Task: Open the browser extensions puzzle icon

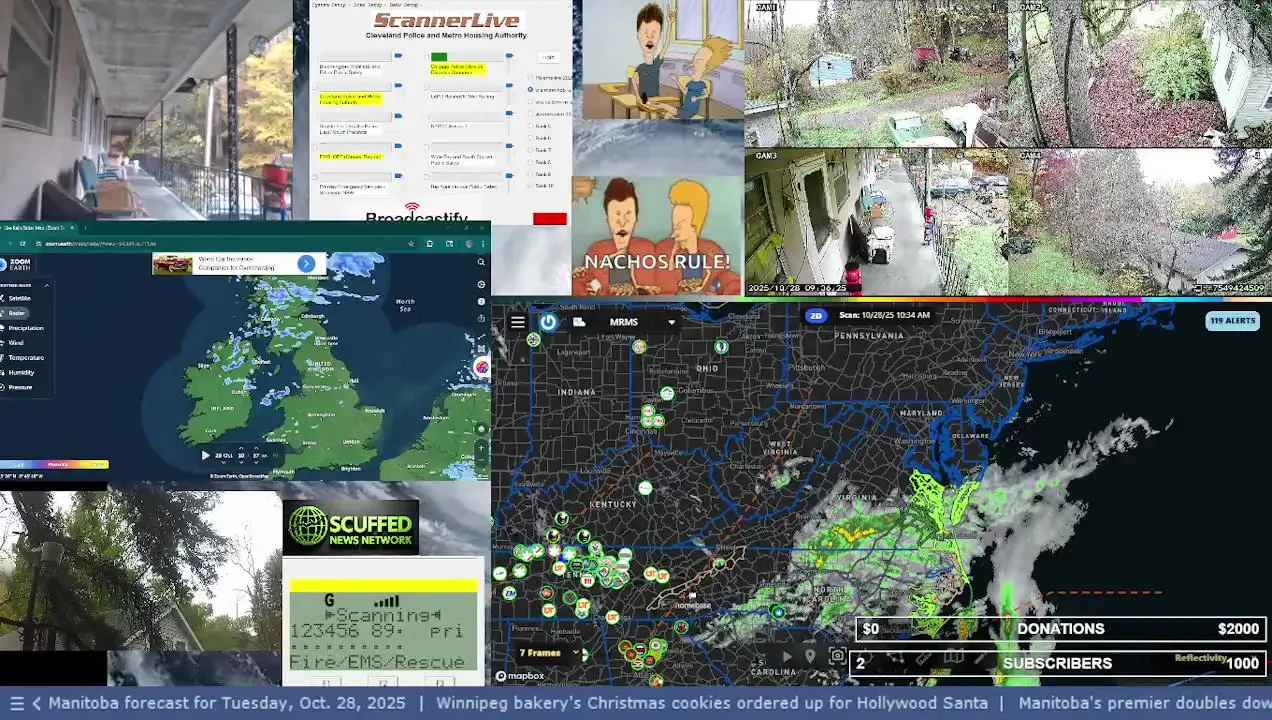Action: [430, 244]
